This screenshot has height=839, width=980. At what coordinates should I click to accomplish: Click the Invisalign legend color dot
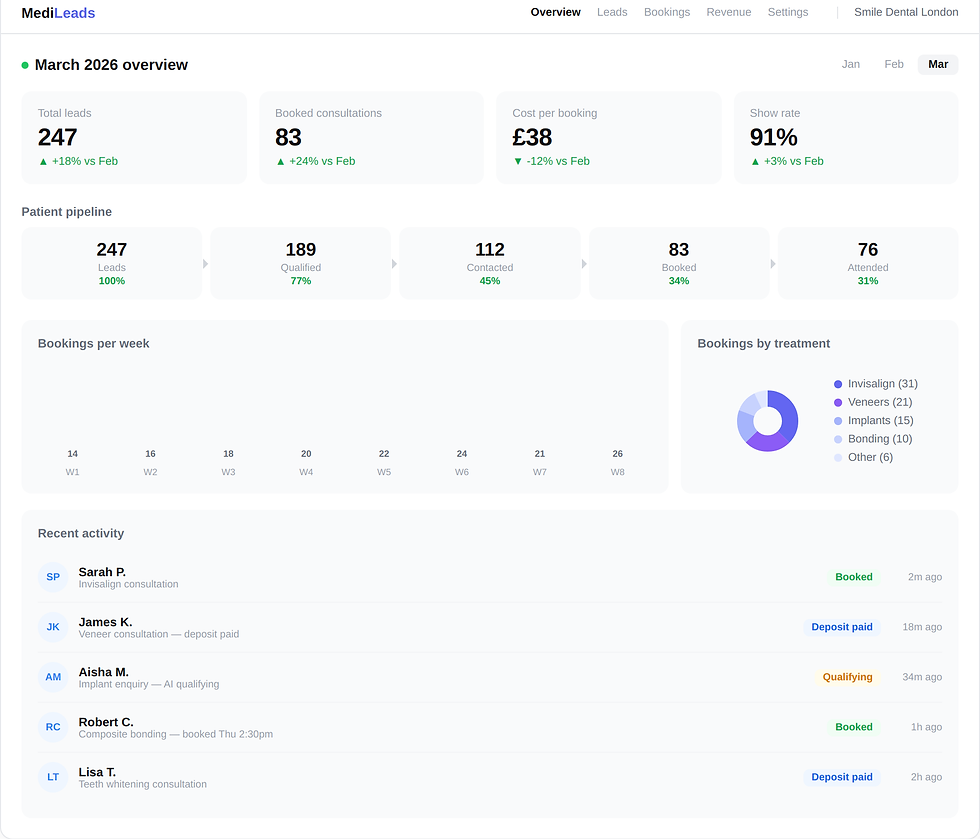838,384
